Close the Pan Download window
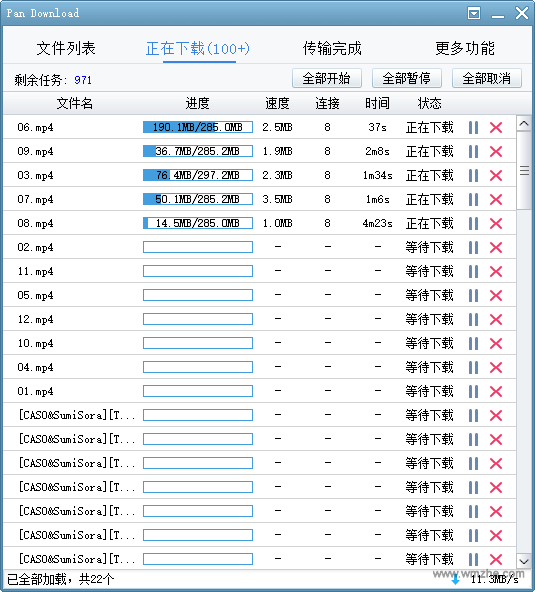 [522, 13]
